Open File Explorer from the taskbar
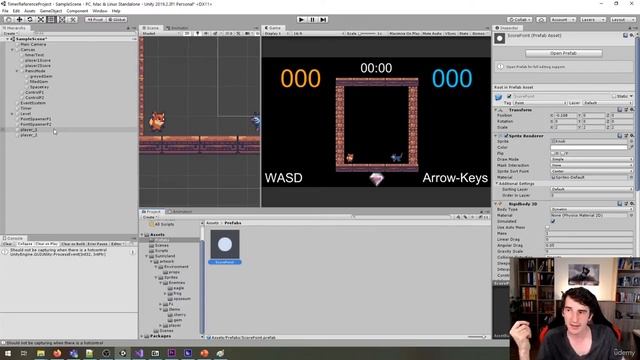This screenshot has width=640, height=360. tap(41, 353)
